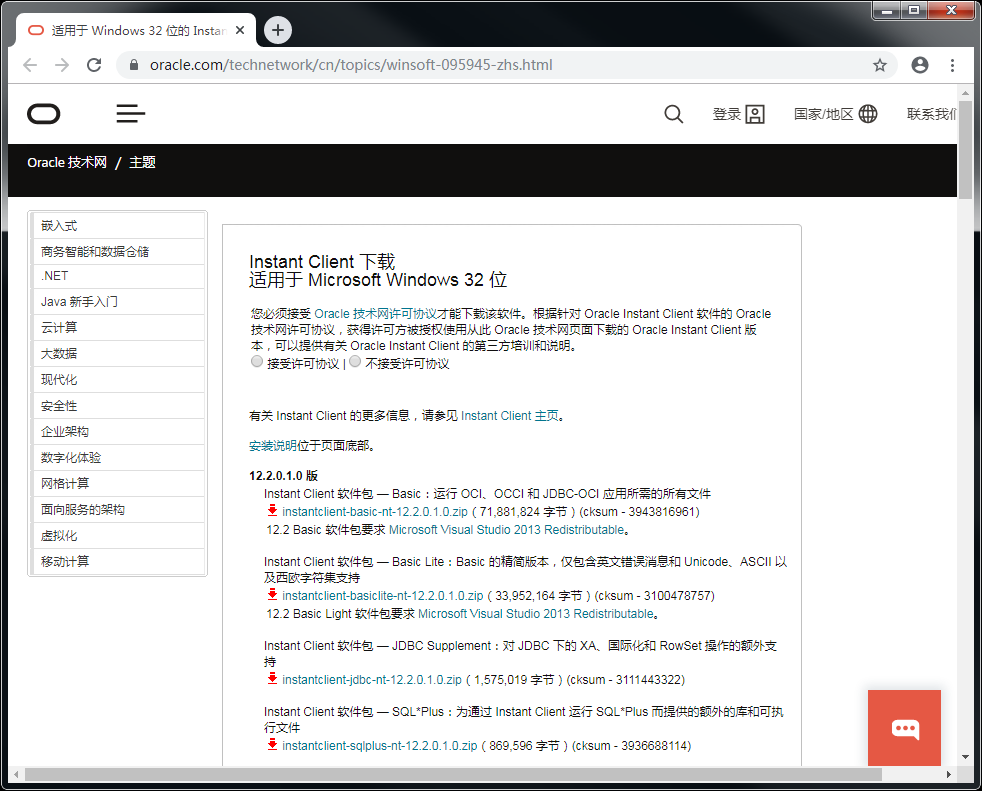
Task: Open the red chat bubble widget
Action: [x=904, y=728]
